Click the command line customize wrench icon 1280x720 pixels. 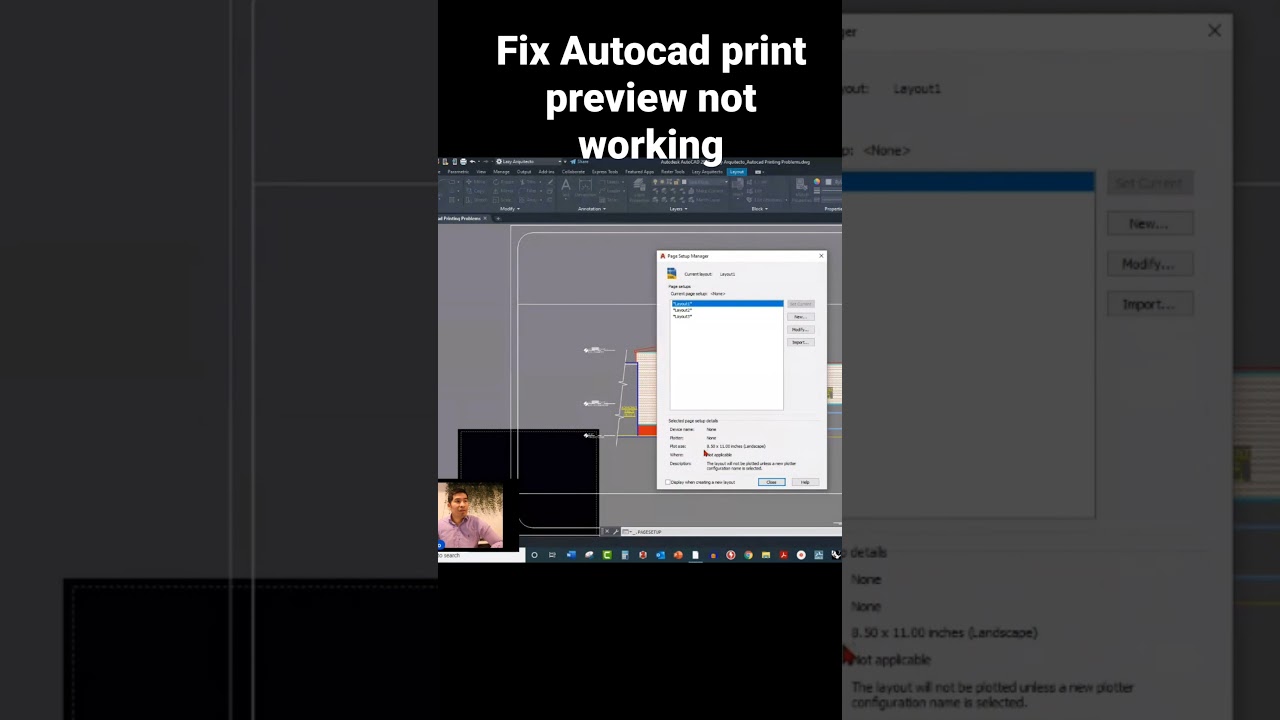(616, 532)
